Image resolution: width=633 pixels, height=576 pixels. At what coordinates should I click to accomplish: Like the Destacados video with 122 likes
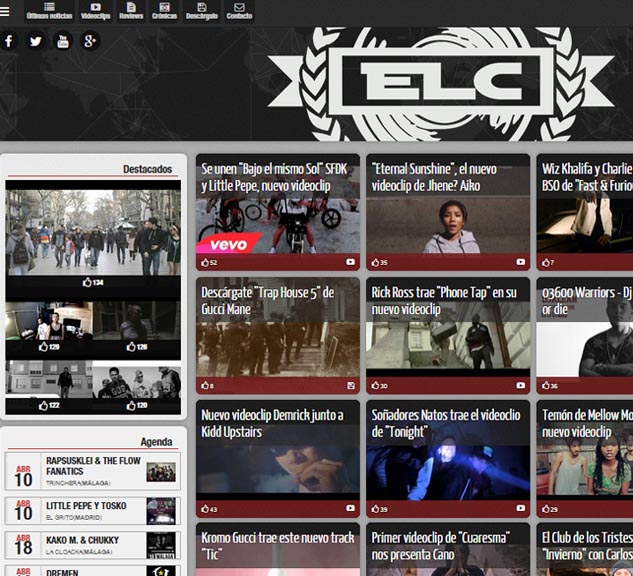(49, 405)
